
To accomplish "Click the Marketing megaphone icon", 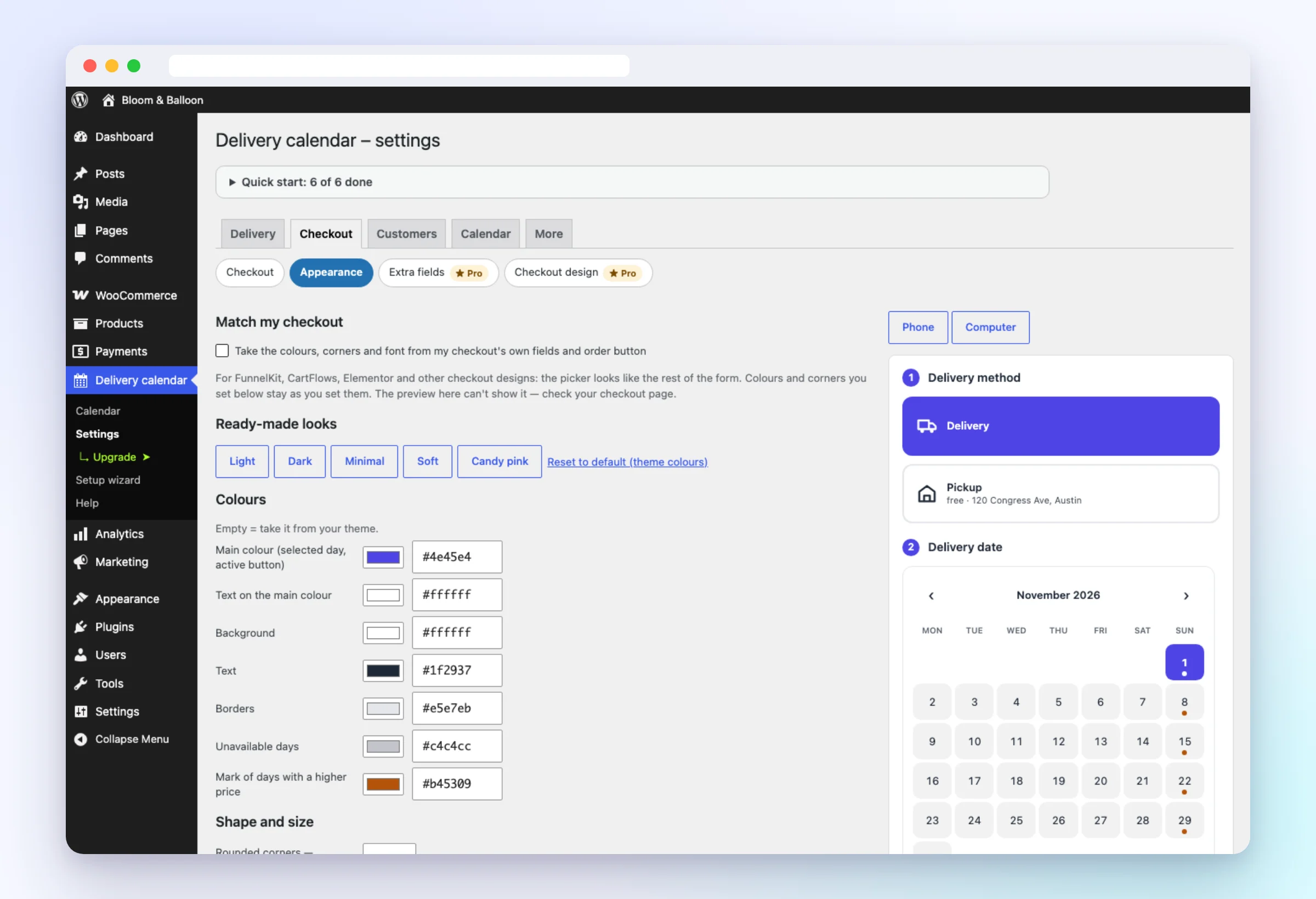I will click(81, 561).
